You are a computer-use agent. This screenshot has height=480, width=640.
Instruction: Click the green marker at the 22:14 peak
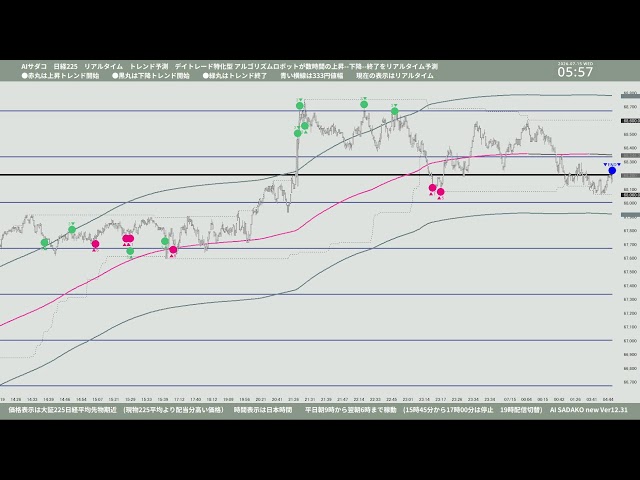click(364, 104)
